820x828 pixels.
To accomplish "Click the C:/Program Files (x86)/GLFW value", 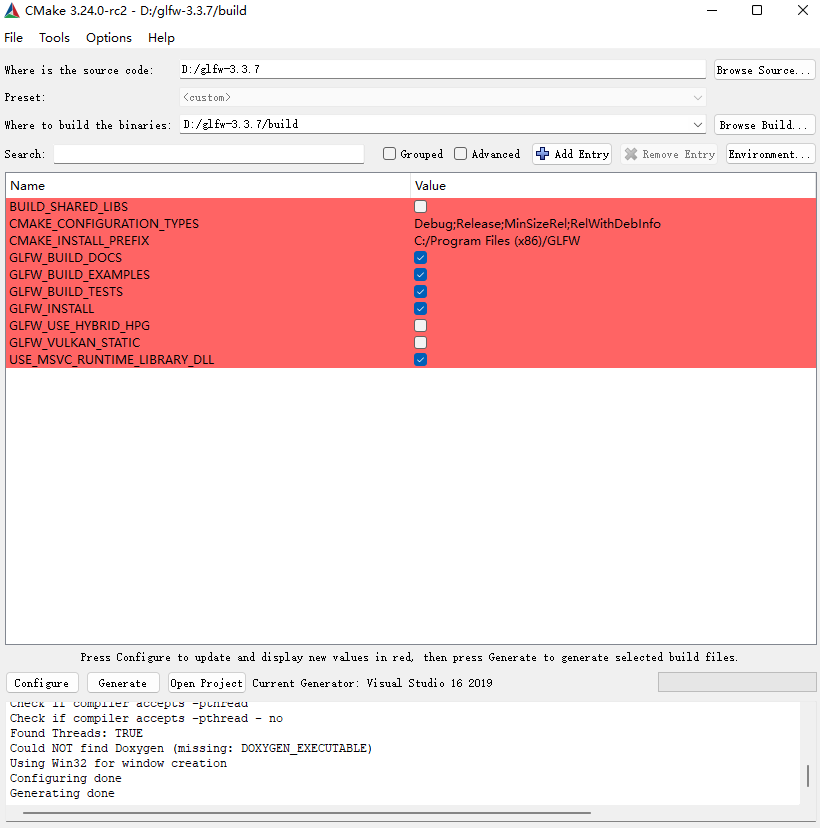I will 497,241.
